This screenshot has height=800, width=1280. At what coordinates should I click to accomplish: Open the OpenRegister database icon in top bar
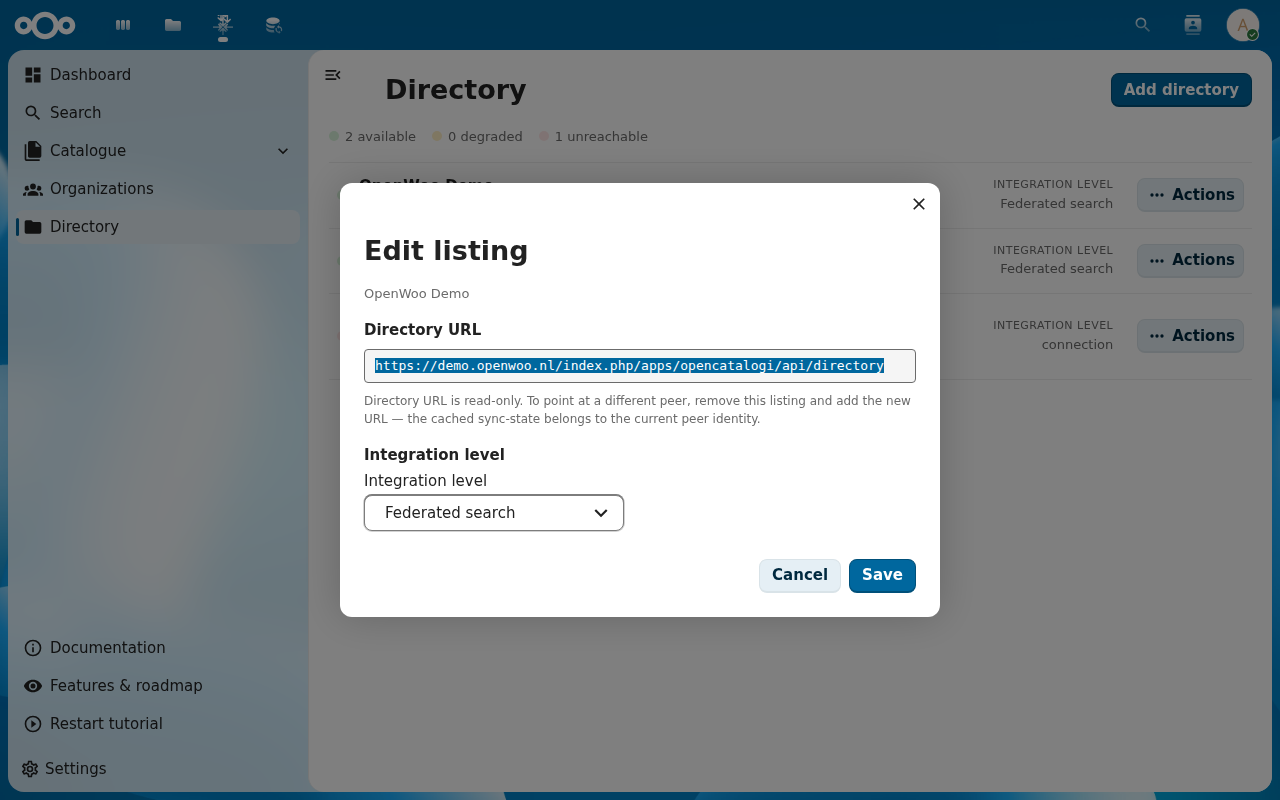tap(273, 25)
